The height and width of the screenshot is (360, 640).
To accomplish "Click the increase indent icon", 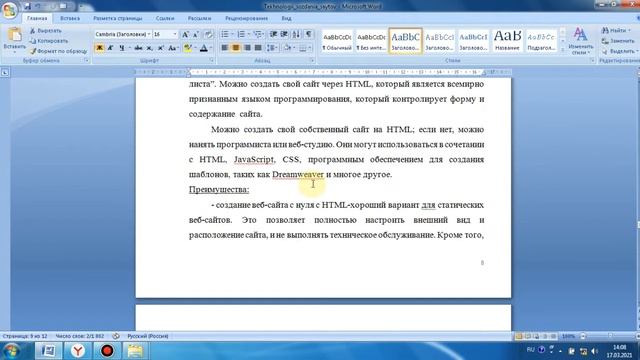I will pos(284,34).
